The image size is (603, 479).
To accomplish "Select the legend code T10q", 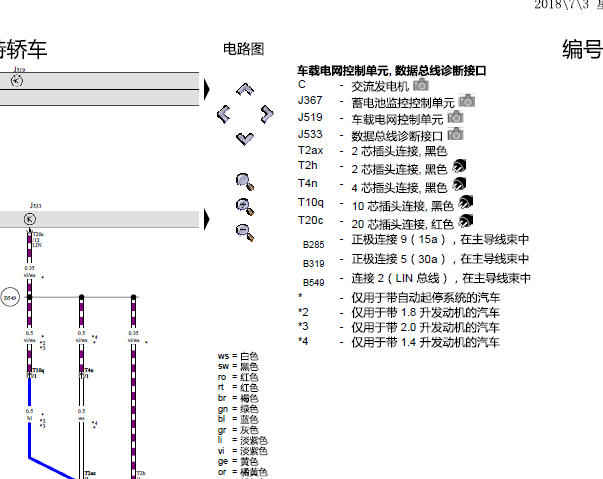I will point(311,202).
